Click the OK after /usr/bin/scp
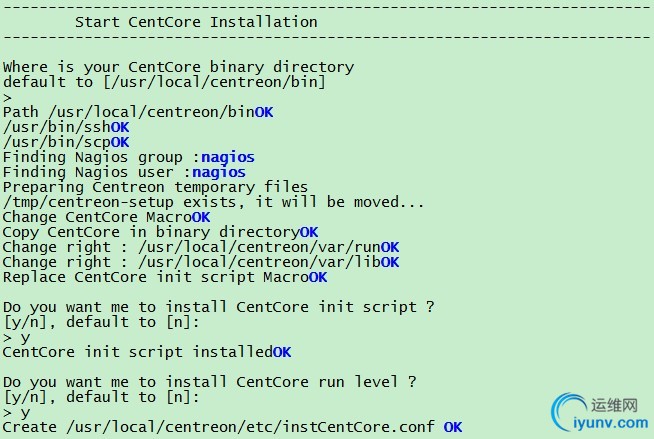Screen dimensions: 654x439 (x=120, y=142)
